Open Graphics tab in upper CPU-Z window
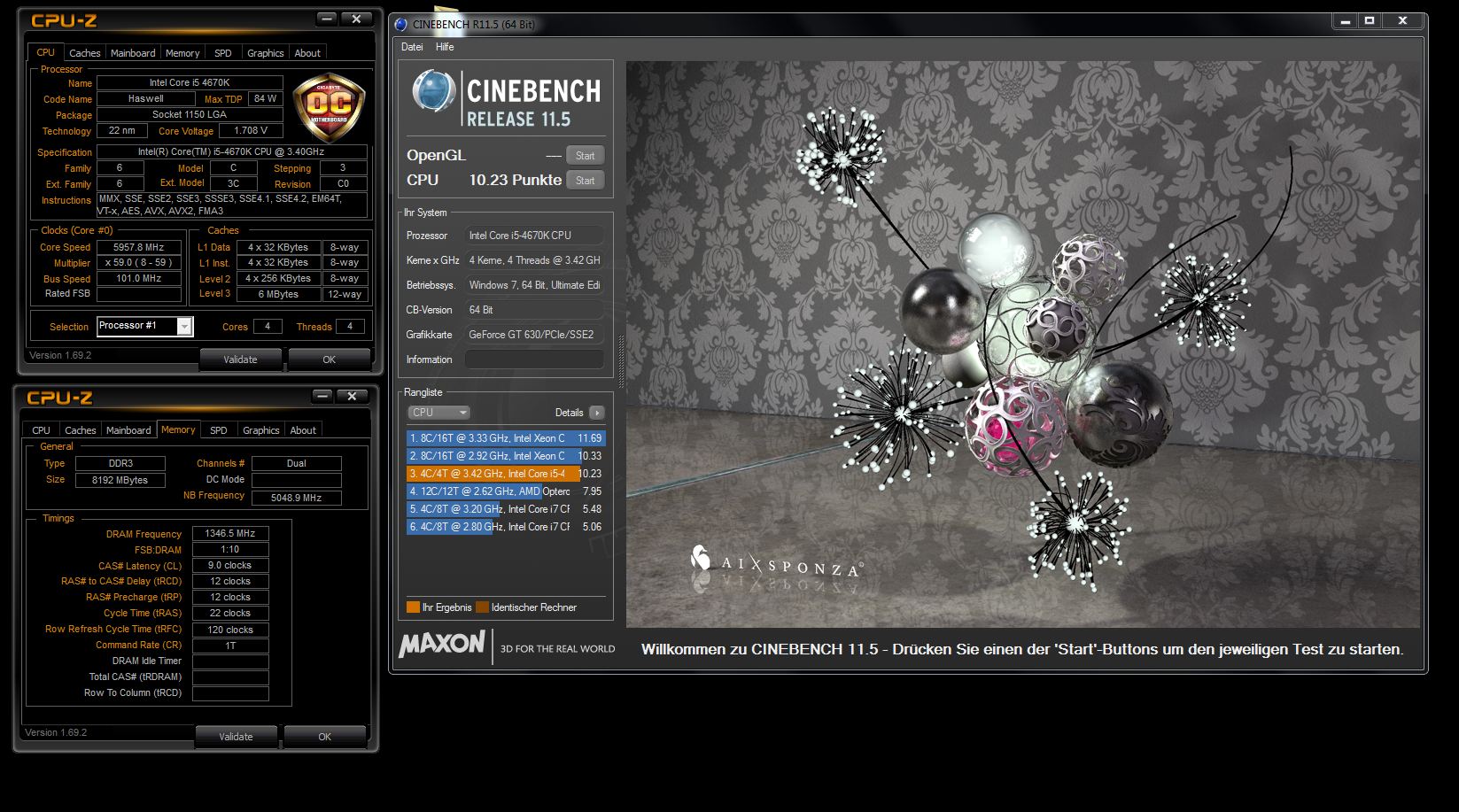Image resolution: width=1459 pixels, height=812 pixels. click(265, 53)
